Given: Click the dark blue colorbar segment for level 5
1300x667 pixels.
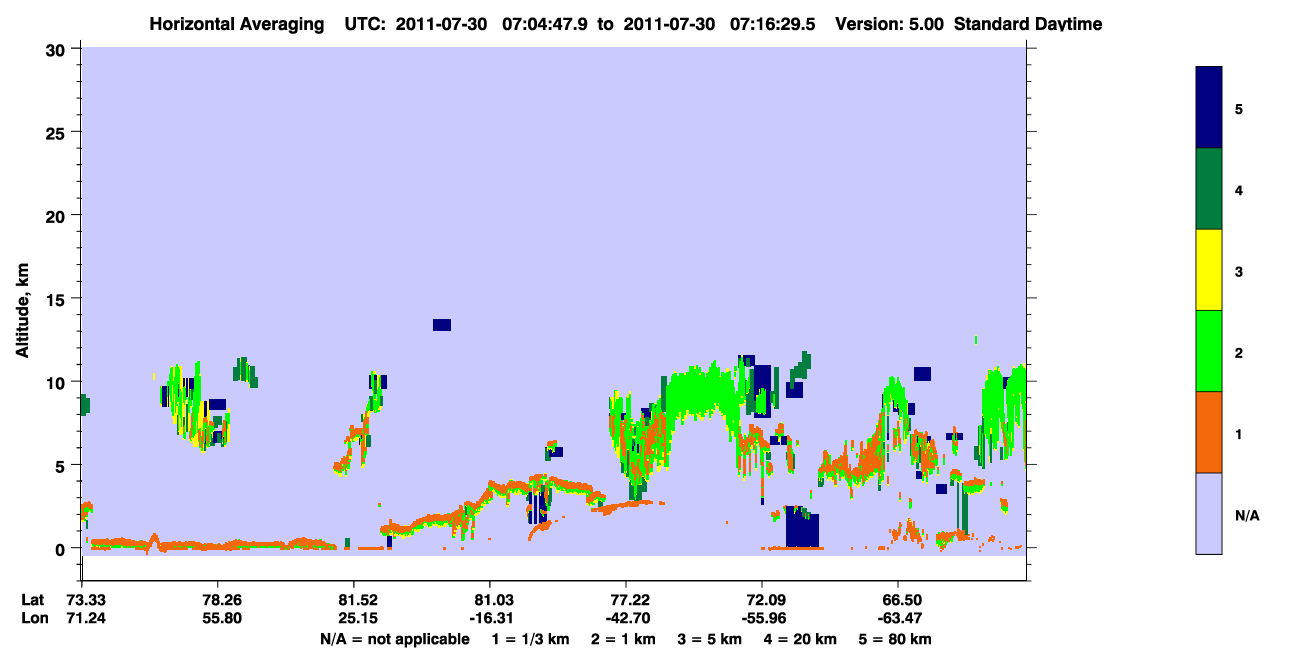Looking at the screenshot, I should tap(1209, 108).
